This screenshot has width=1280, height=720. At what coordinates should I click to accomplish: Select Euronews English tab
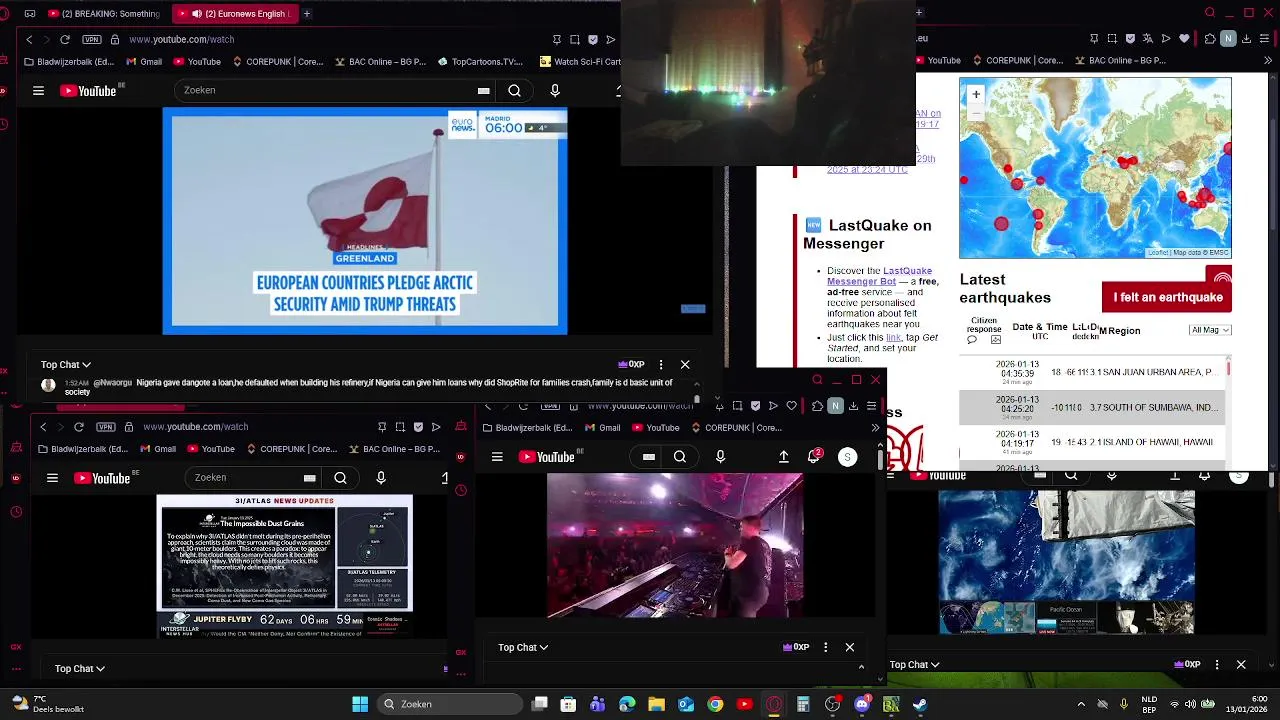[x=235, y=14]
